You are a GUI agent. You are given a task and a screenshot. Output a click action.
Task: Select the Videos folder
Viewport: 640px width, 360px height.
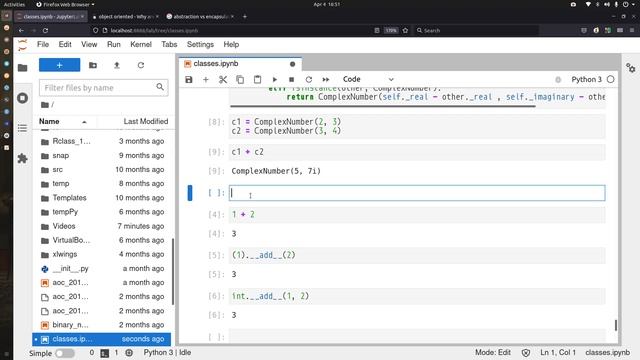point(103,226)
